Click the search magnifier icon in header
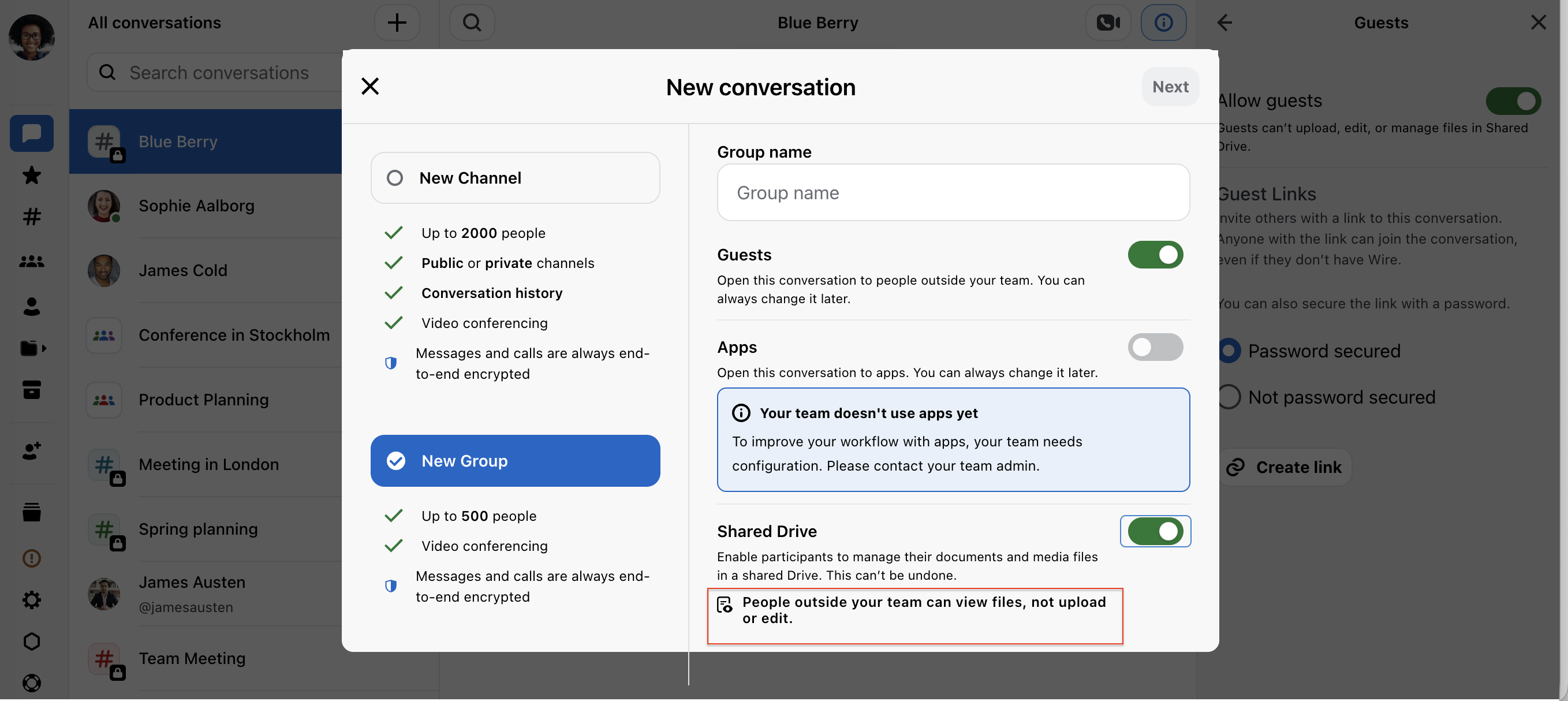Screen dimensions: 1568x701 (472, 23)
